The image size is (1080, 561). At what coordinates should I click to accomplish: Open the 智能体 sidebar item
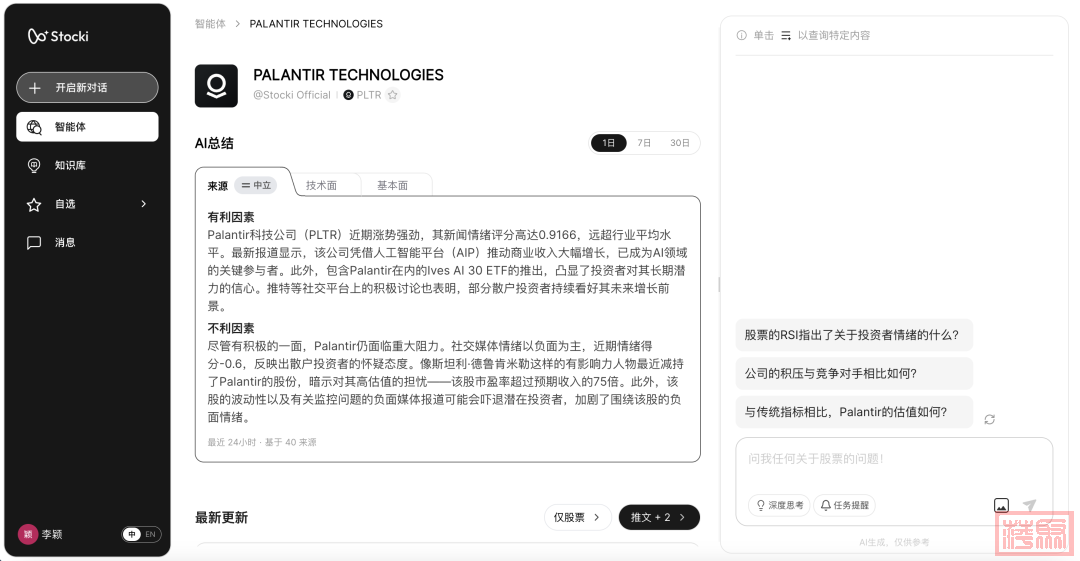point(87,127)
